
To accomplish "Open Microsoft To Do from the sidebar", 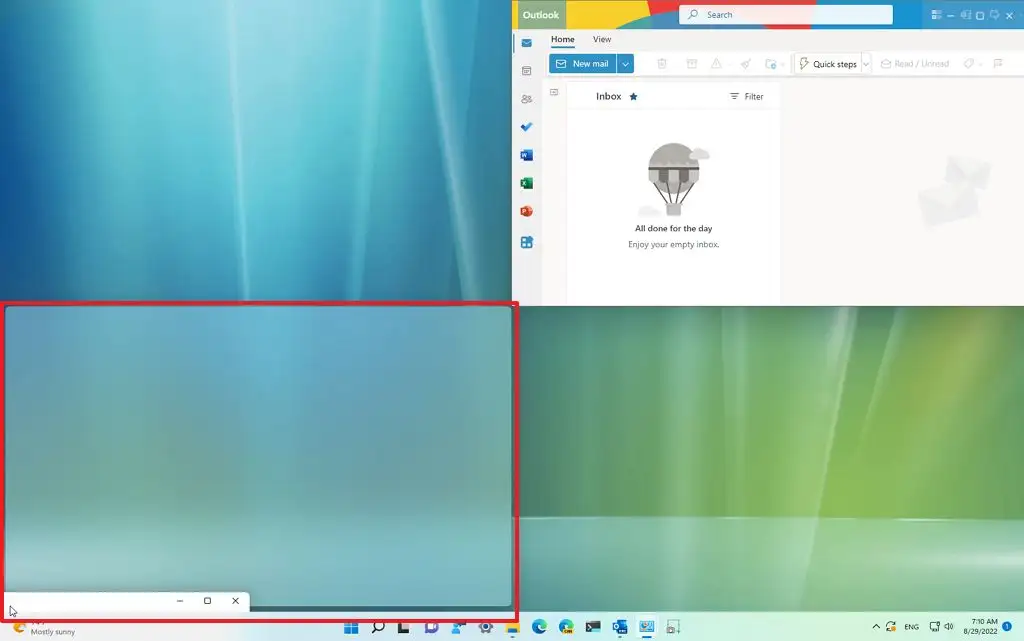I will point(527,126).
